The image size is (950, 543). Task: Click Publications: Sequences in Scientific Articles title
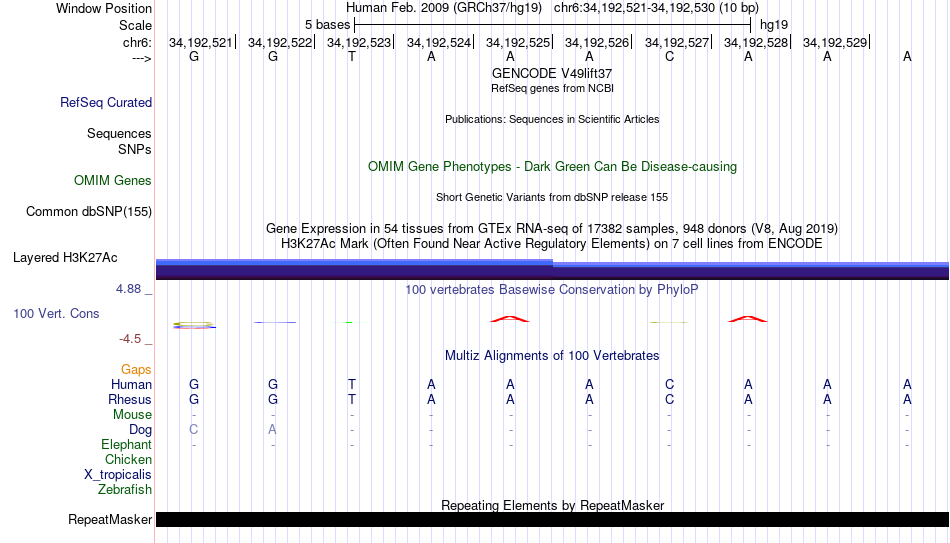click(552, 119)
